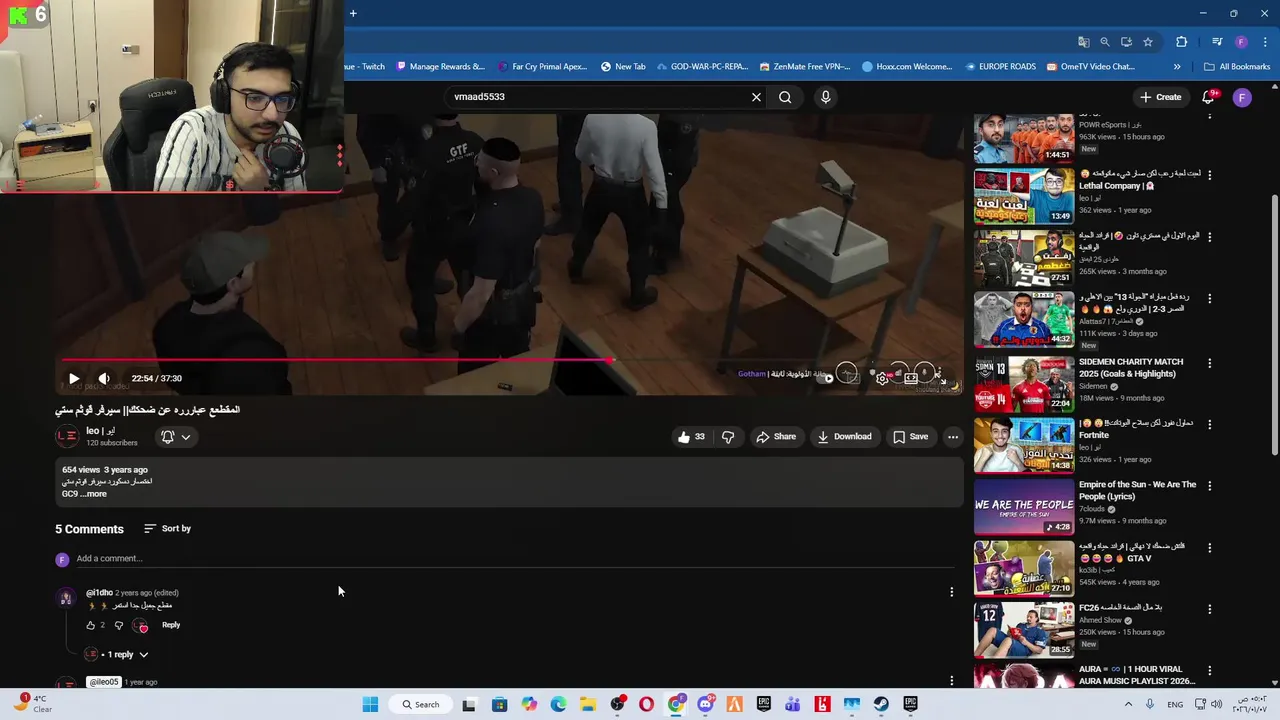This screenshot has height=720, width=1280.
Task: Open Manage Rewards bookmark
Action: click(441, 67)
